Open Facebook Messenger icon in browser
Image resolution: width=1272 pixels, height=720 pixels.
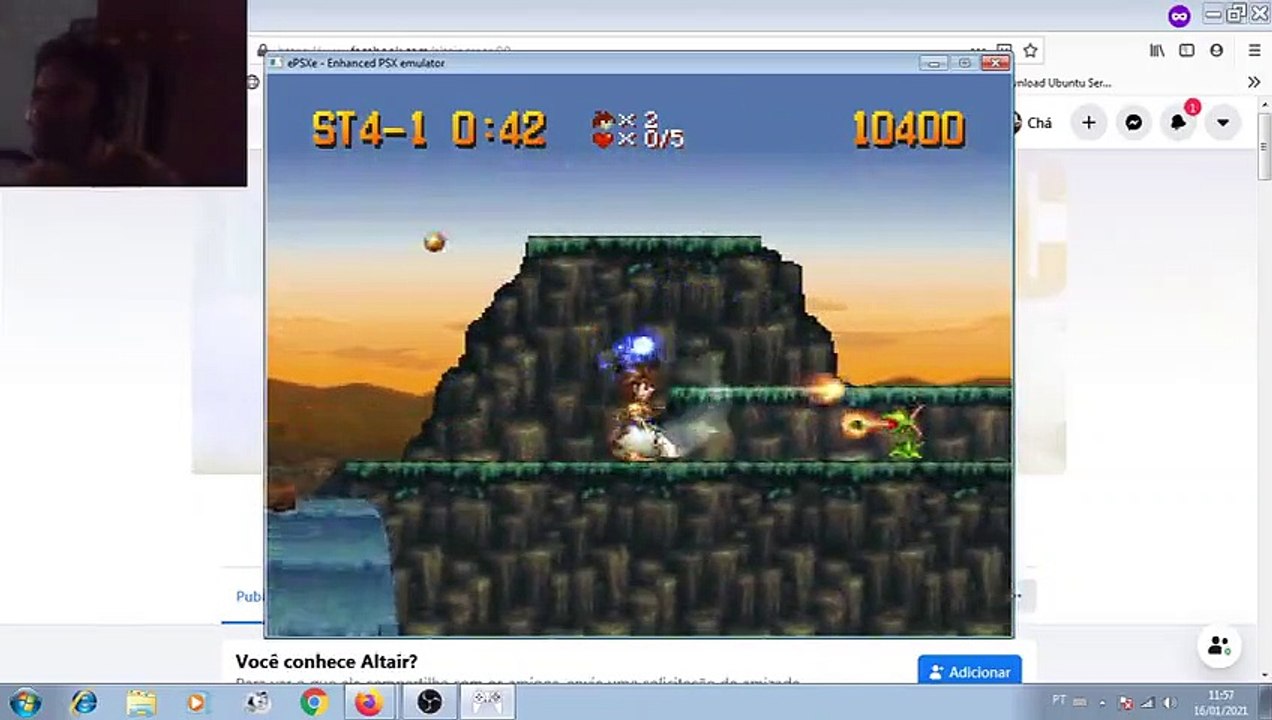coord(1134,122)
